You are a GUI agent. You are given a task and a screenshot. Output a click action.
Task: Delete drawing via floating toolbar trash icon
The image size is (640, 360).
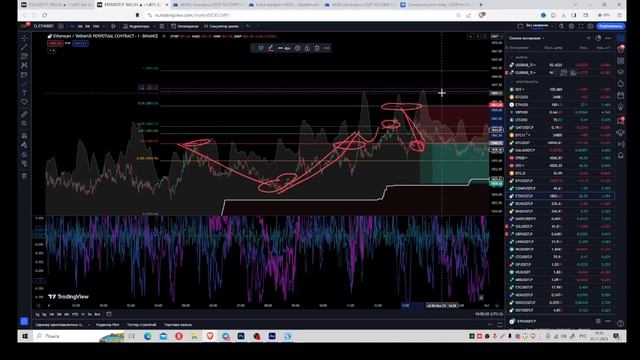(x=317, y=48)
